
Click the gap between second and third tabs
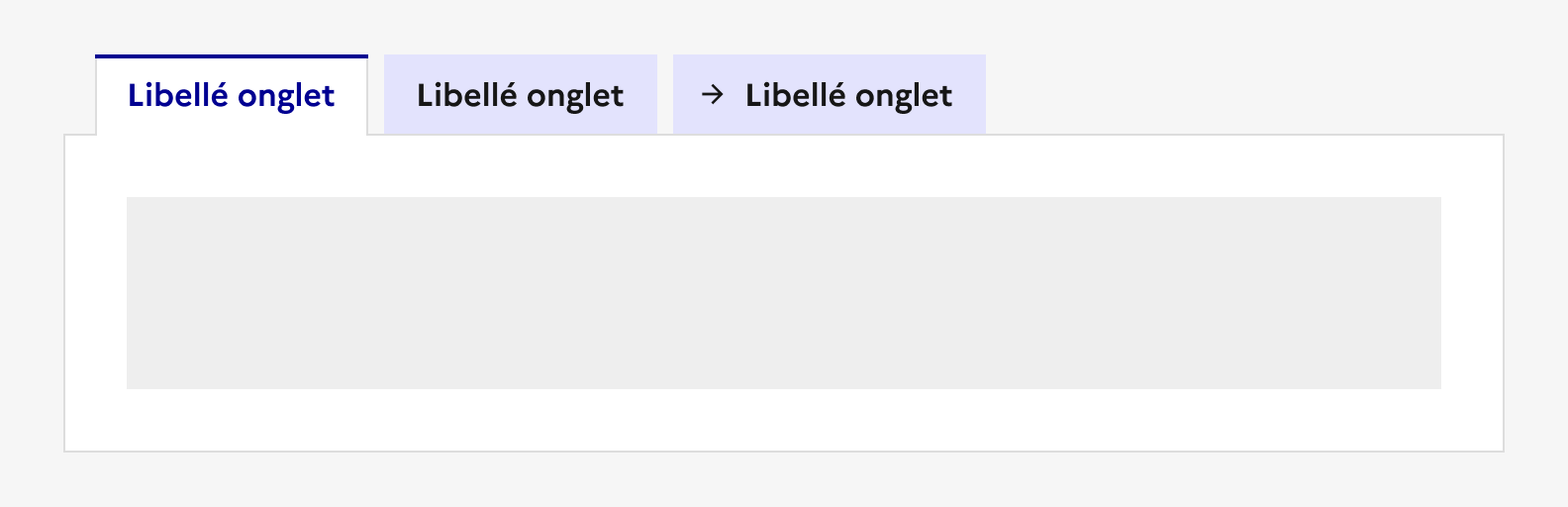tap(665, 95)
